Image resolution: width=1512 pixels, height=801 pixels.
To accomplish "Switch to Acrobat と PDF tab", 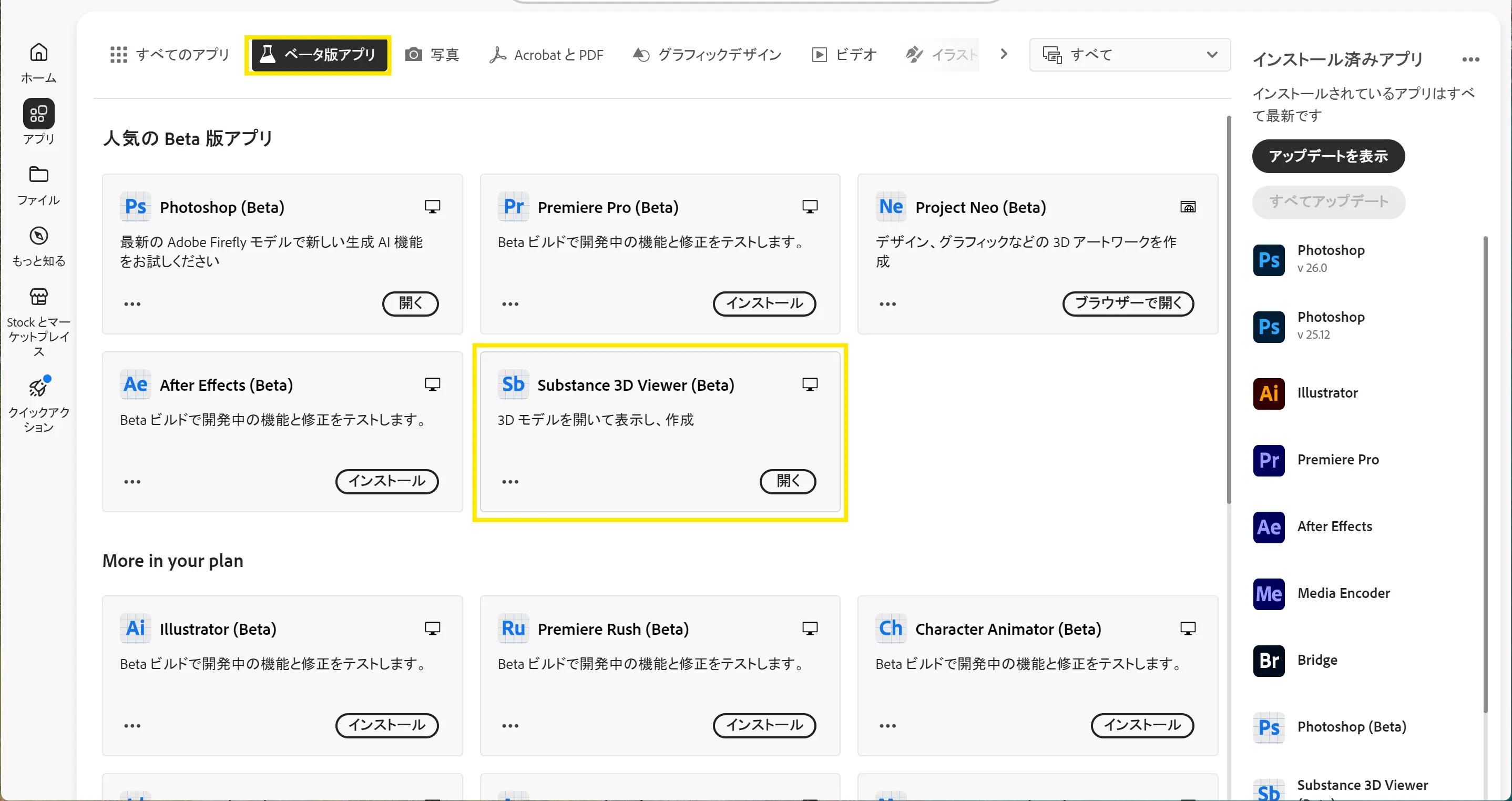I will [546, 55].
